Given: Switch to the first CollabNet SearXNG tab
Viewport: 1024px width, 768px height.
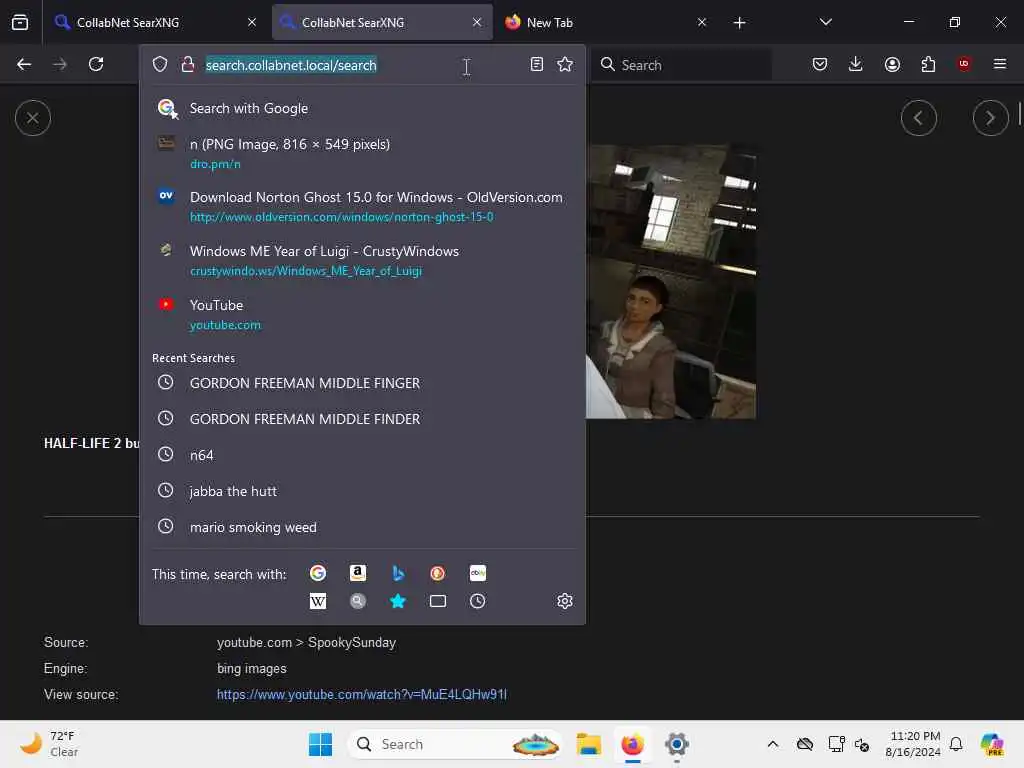Looking at the screenshot, I should click(155, 22).
